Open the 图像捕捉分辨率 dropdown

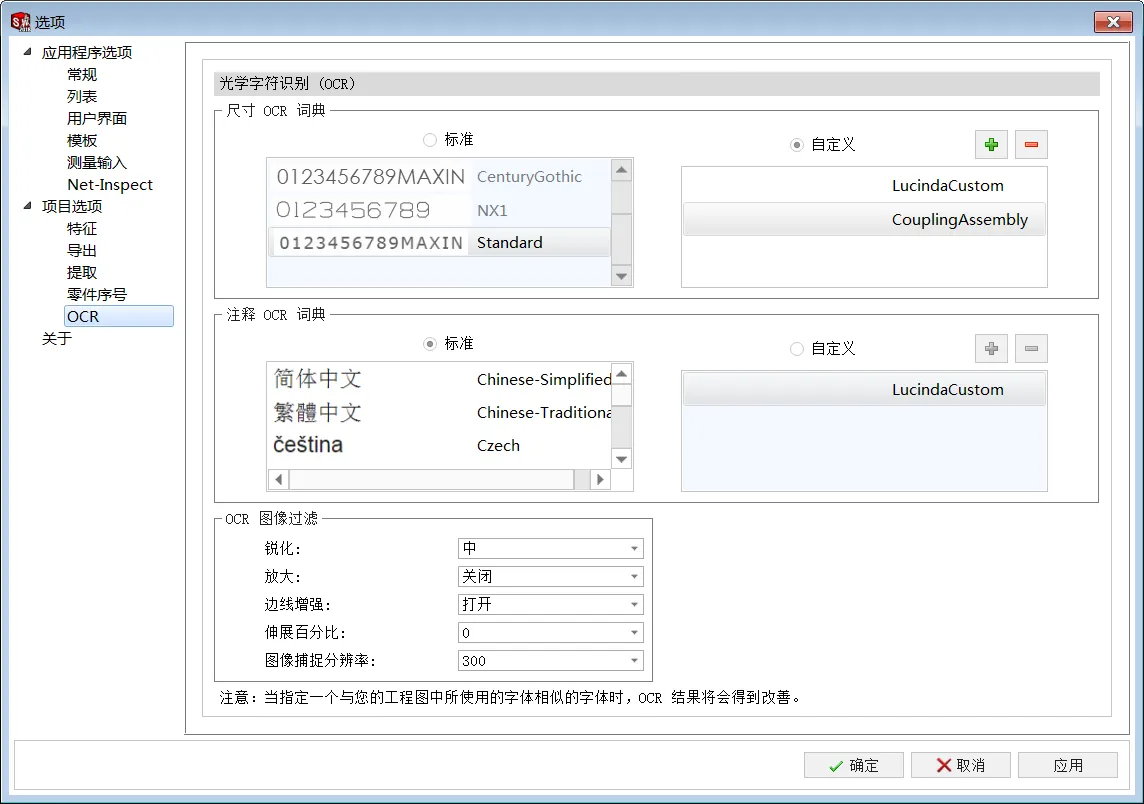click(550, 661)
